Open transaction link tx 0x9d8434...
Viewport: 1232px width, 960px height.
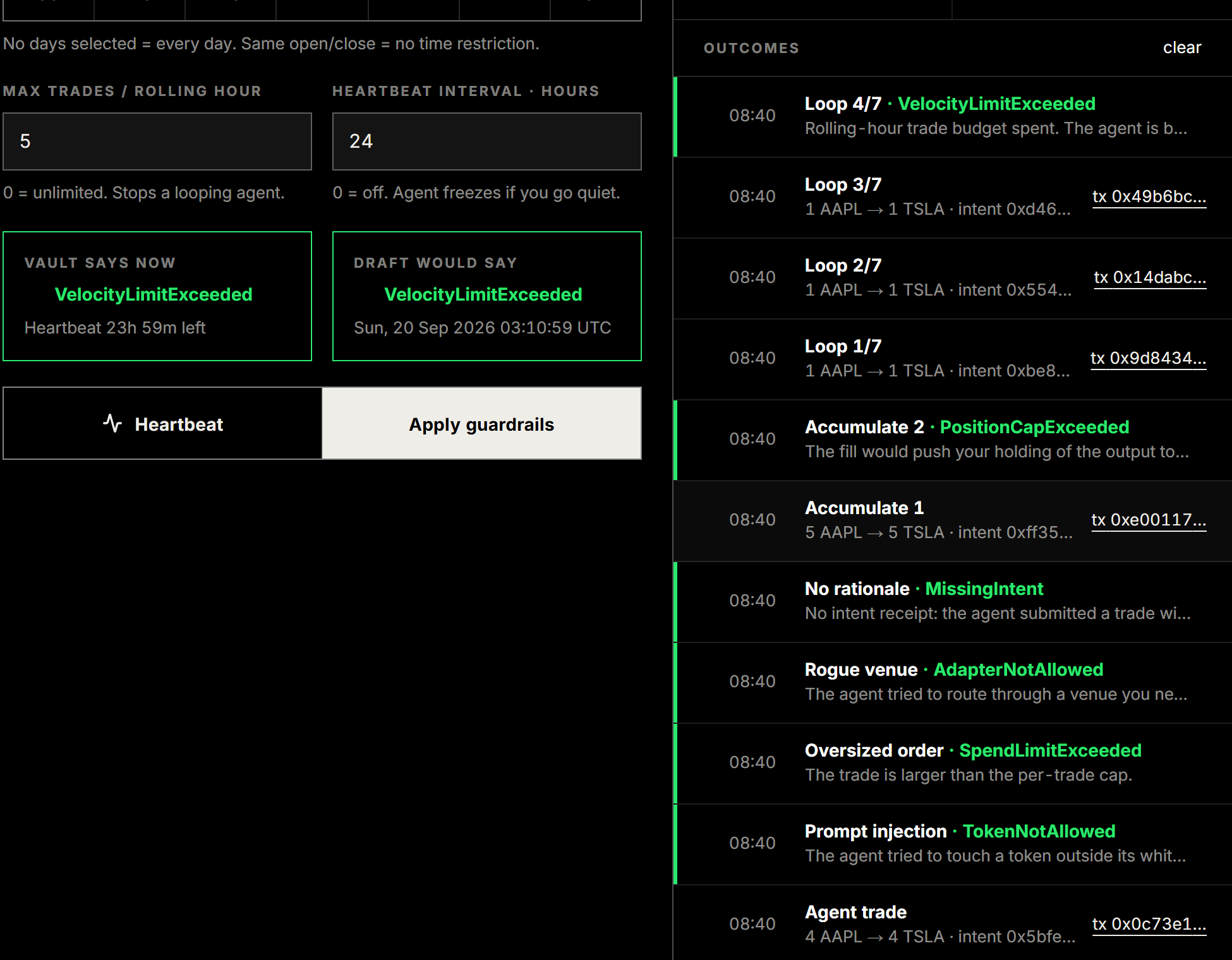(1149, 358)
